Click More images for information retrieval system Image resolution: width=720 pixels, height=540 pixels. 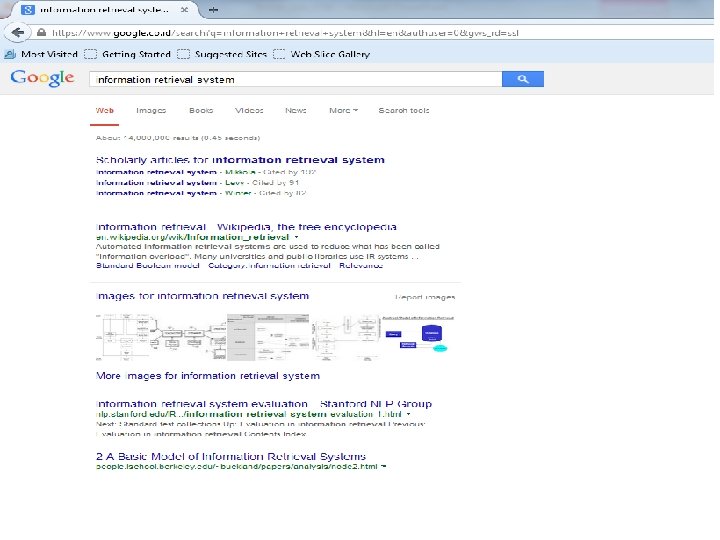click(x=208, y=376)
